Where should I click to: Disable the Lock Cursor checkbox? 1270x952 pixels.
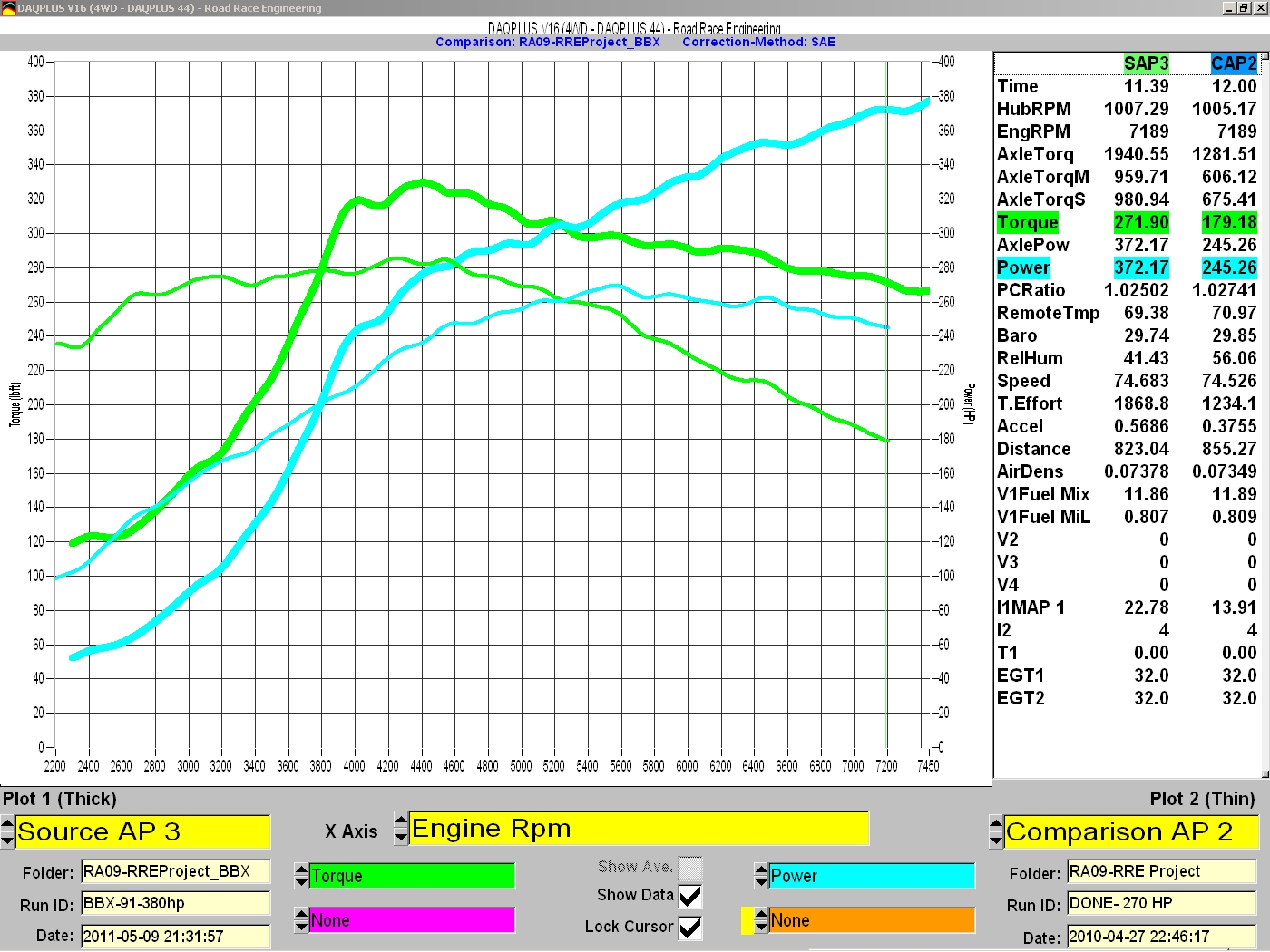[690, 928]
